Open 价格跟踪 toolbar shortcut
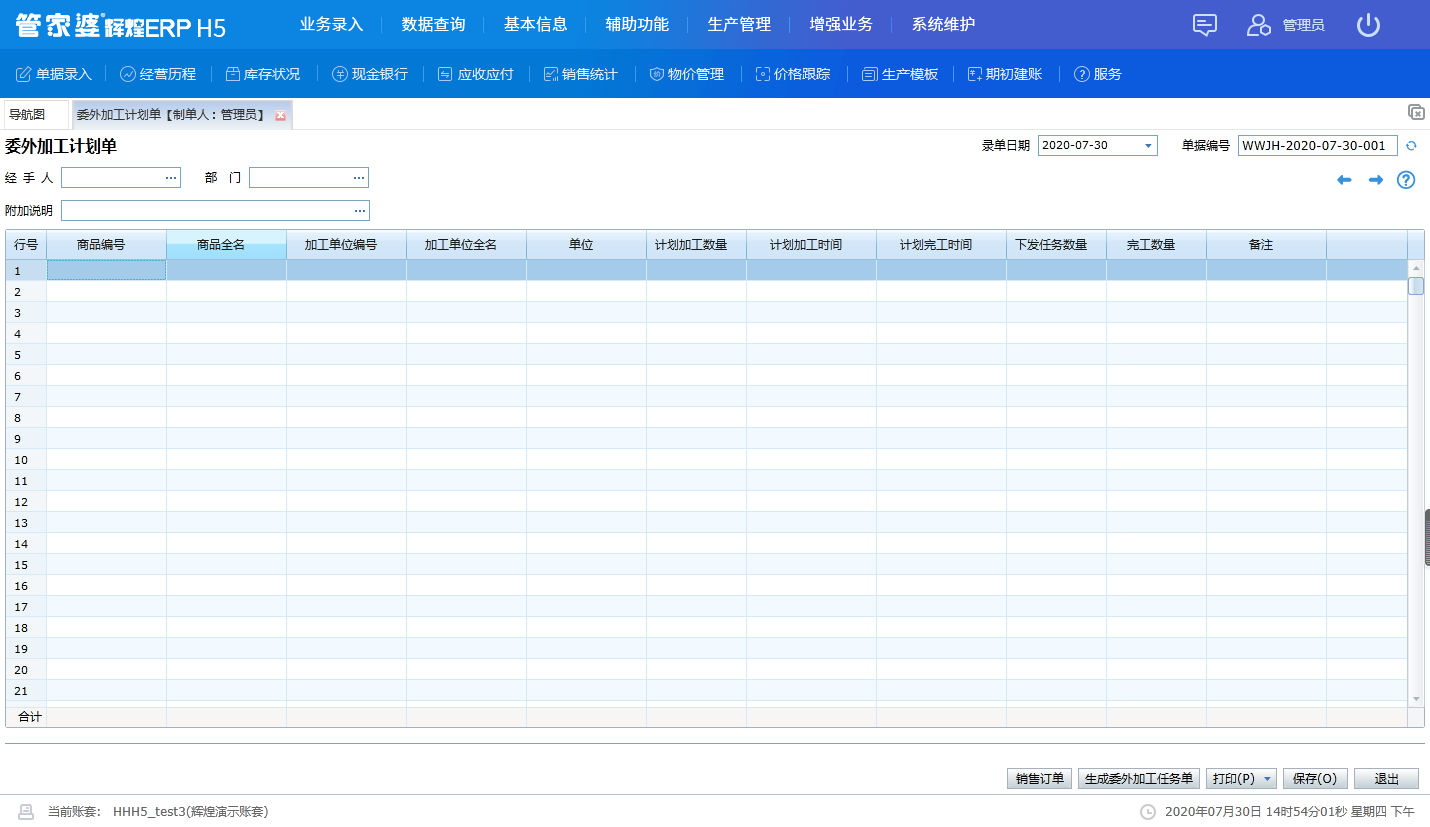 click(793, 74)
